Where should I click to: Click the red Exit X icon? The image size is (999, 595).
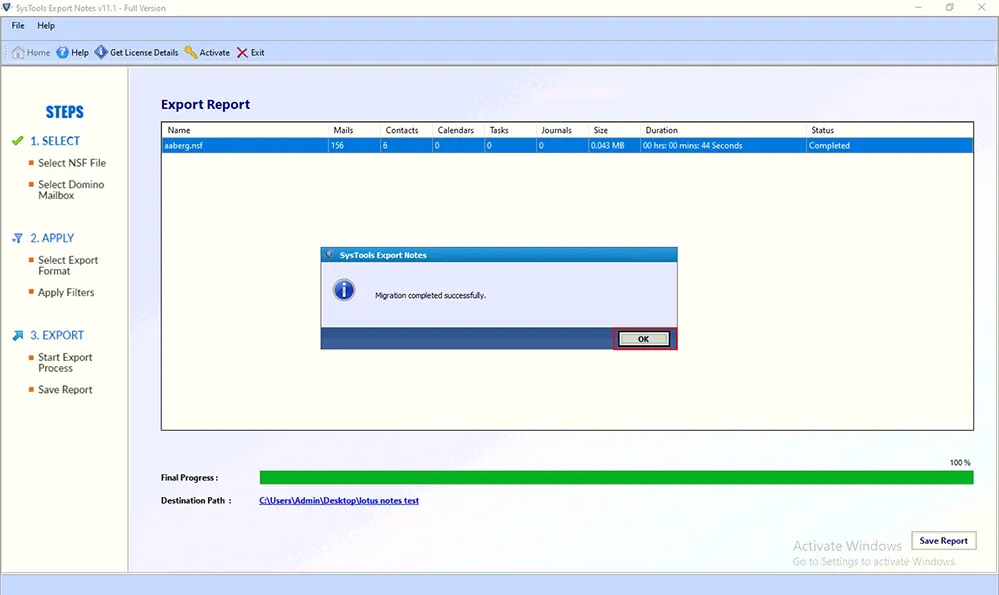click(x=242, y=52)
